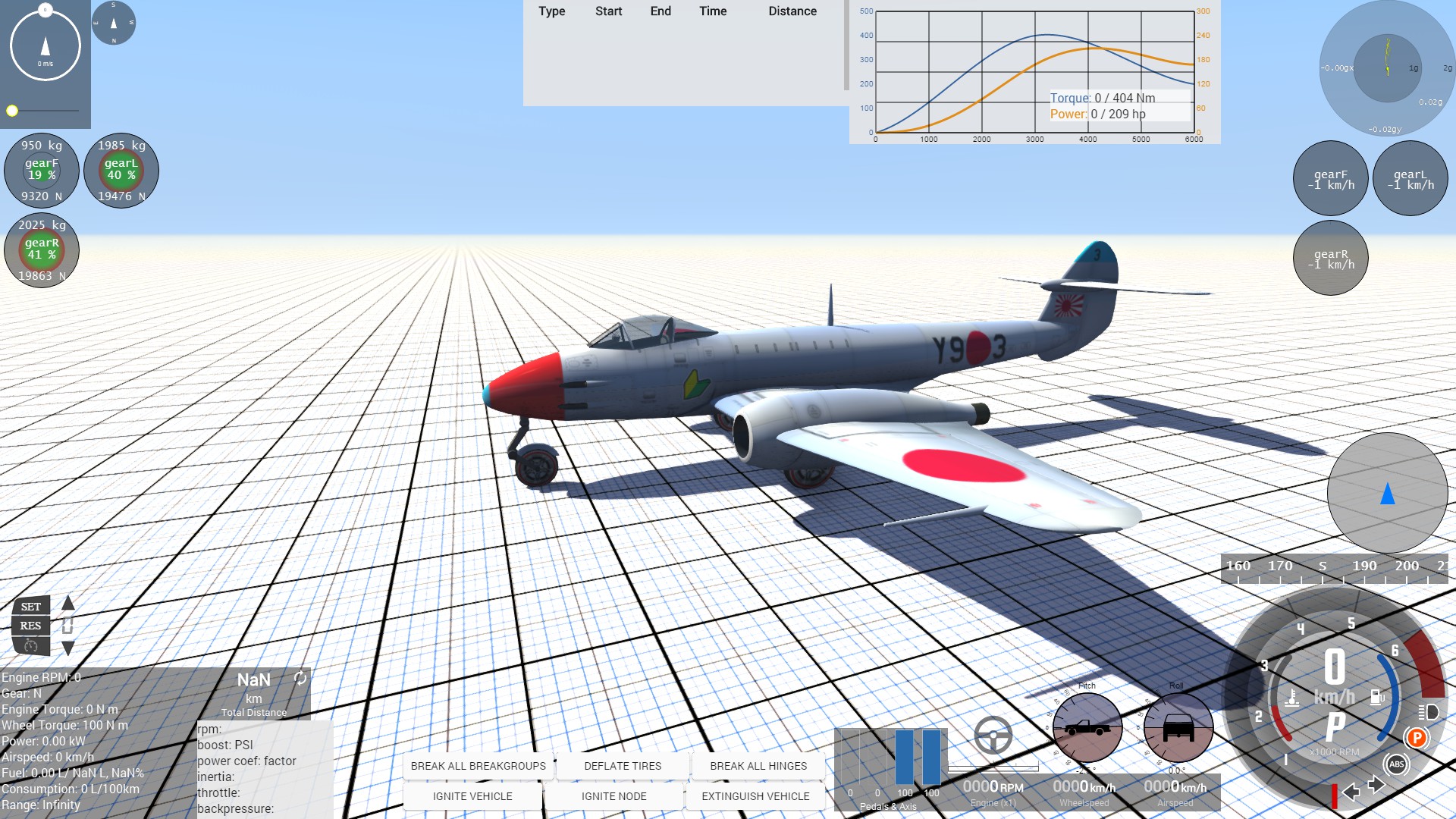This screenshot has height=819, width=1456.
Task: Click the Engine (x1) RPM readout
Action: (x=993, y=792)
